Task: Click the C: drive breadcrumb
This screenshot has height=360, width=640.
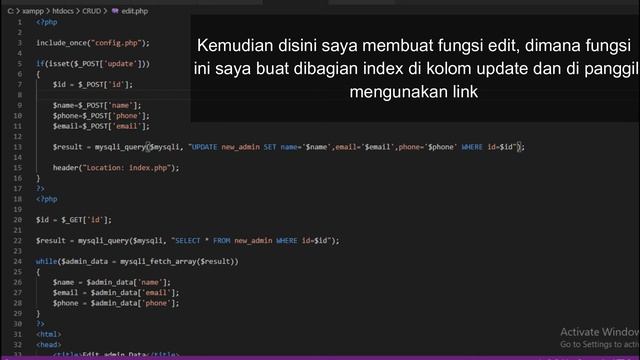Action: (x=11, y=11)
